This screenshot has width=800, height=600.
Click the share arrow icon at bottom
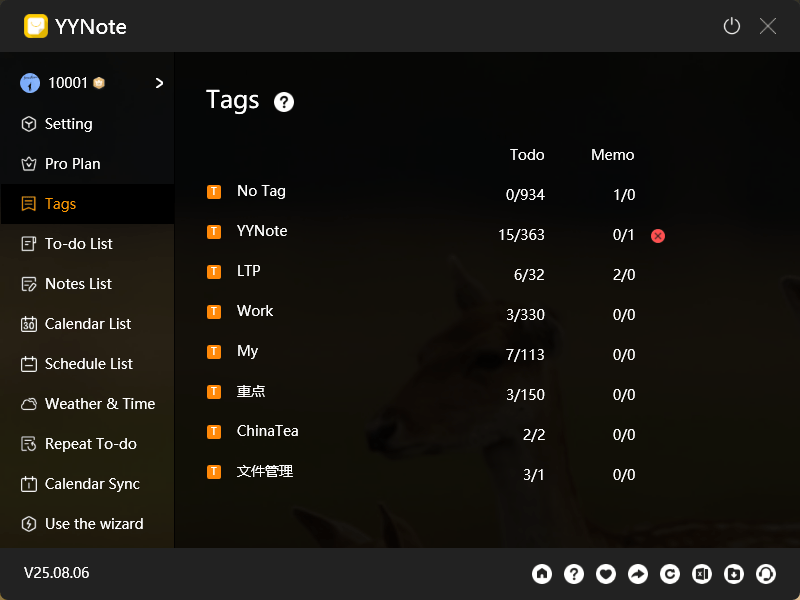[x=638, y=574]
